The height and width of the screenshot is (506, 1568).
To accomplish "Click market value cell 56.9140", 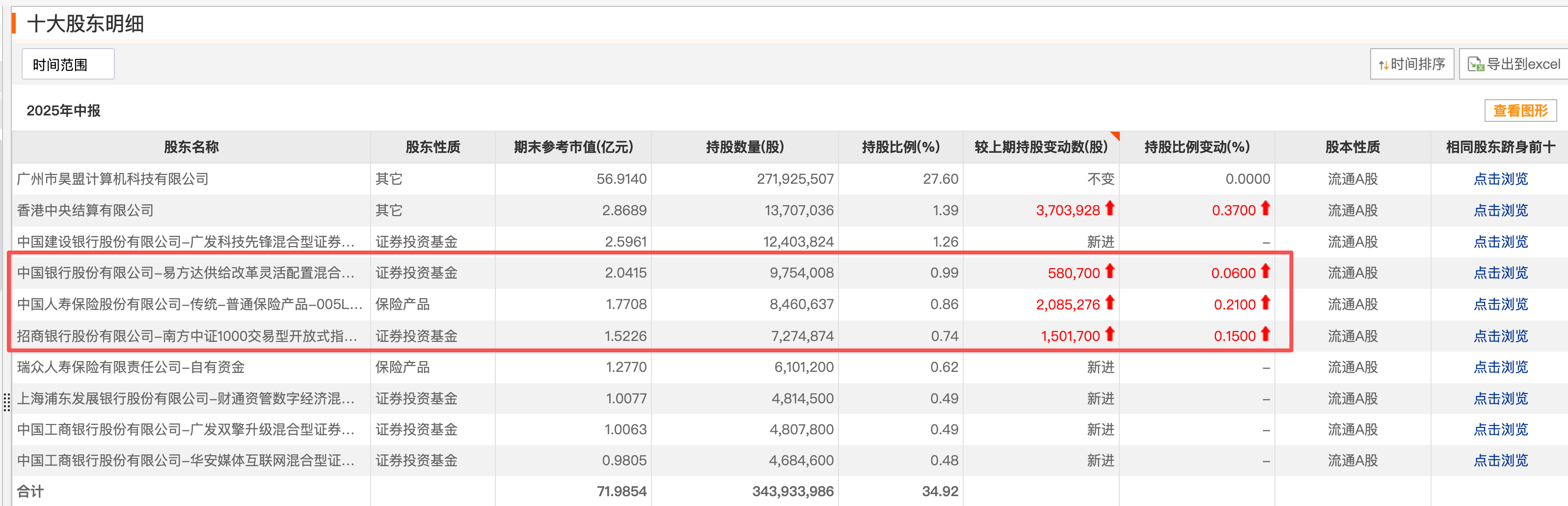I will (x=622, y=179).
